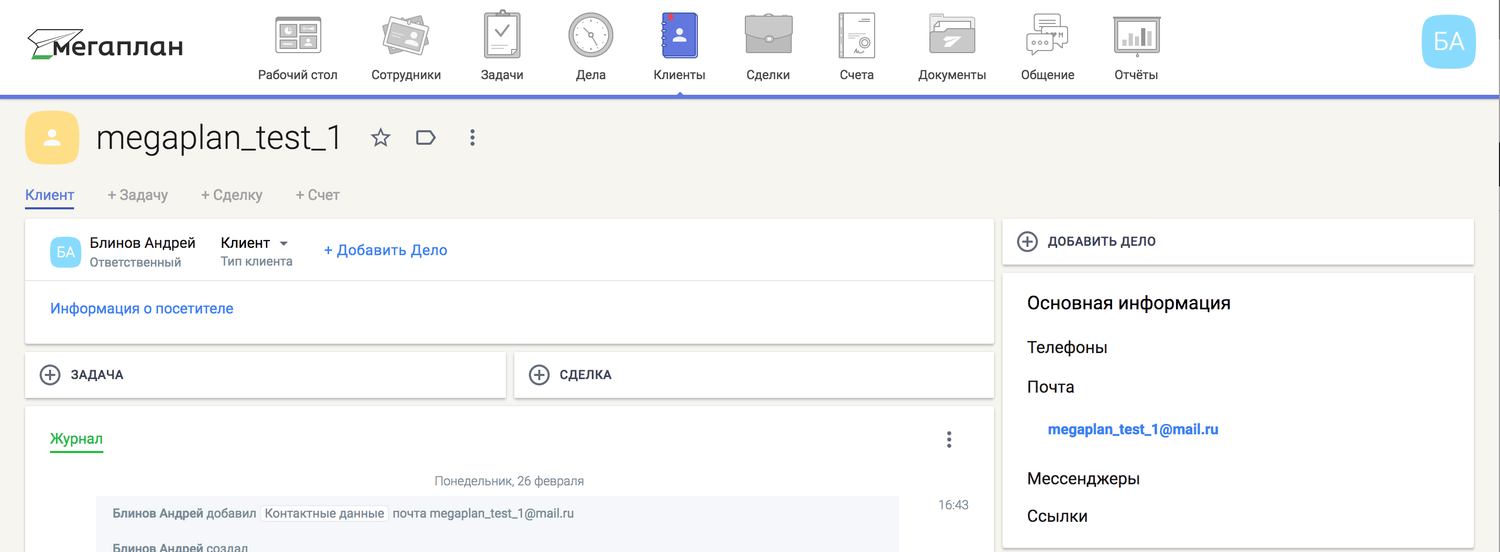
Task: Click the tag label icon beside client name
Action: pyautogui.click(x=426, y=138)
